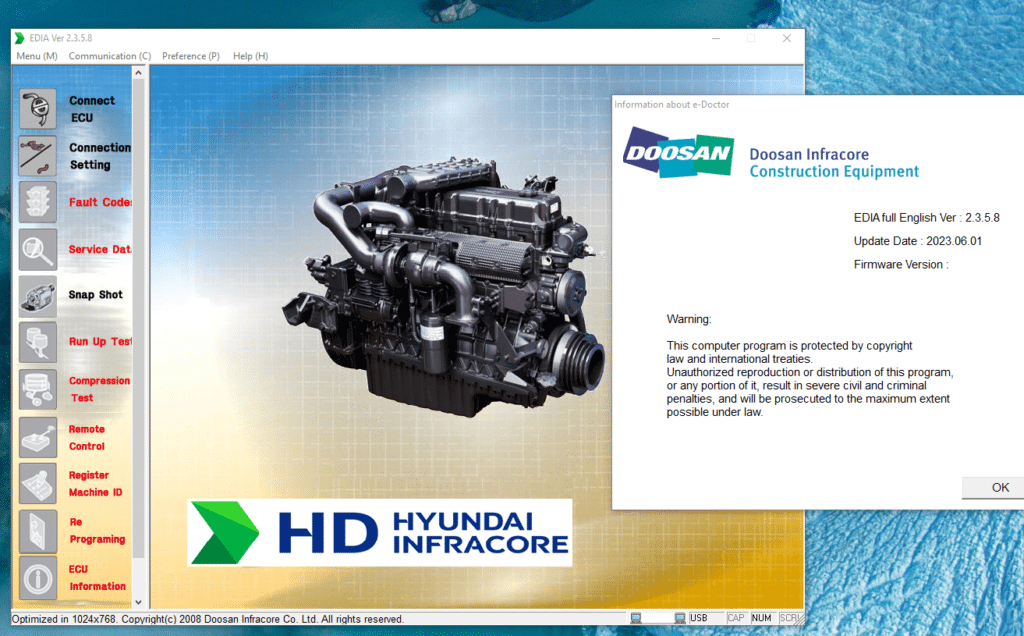Open Connection Setting icon in sidebar
Image resolution: width=1024 pixels, height=636 pixels.
click(38, 156)
